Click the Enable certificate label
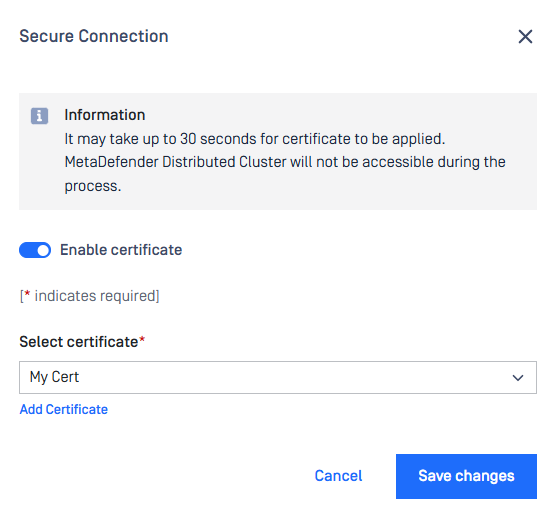The image size is (552, 511). tap(121, 250)
